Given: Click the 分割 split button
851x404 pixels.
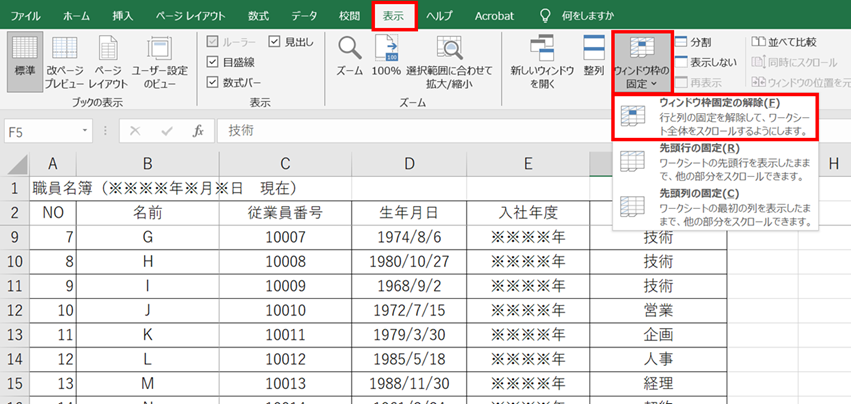Looking at the screenshot, I should pos(700,42).
